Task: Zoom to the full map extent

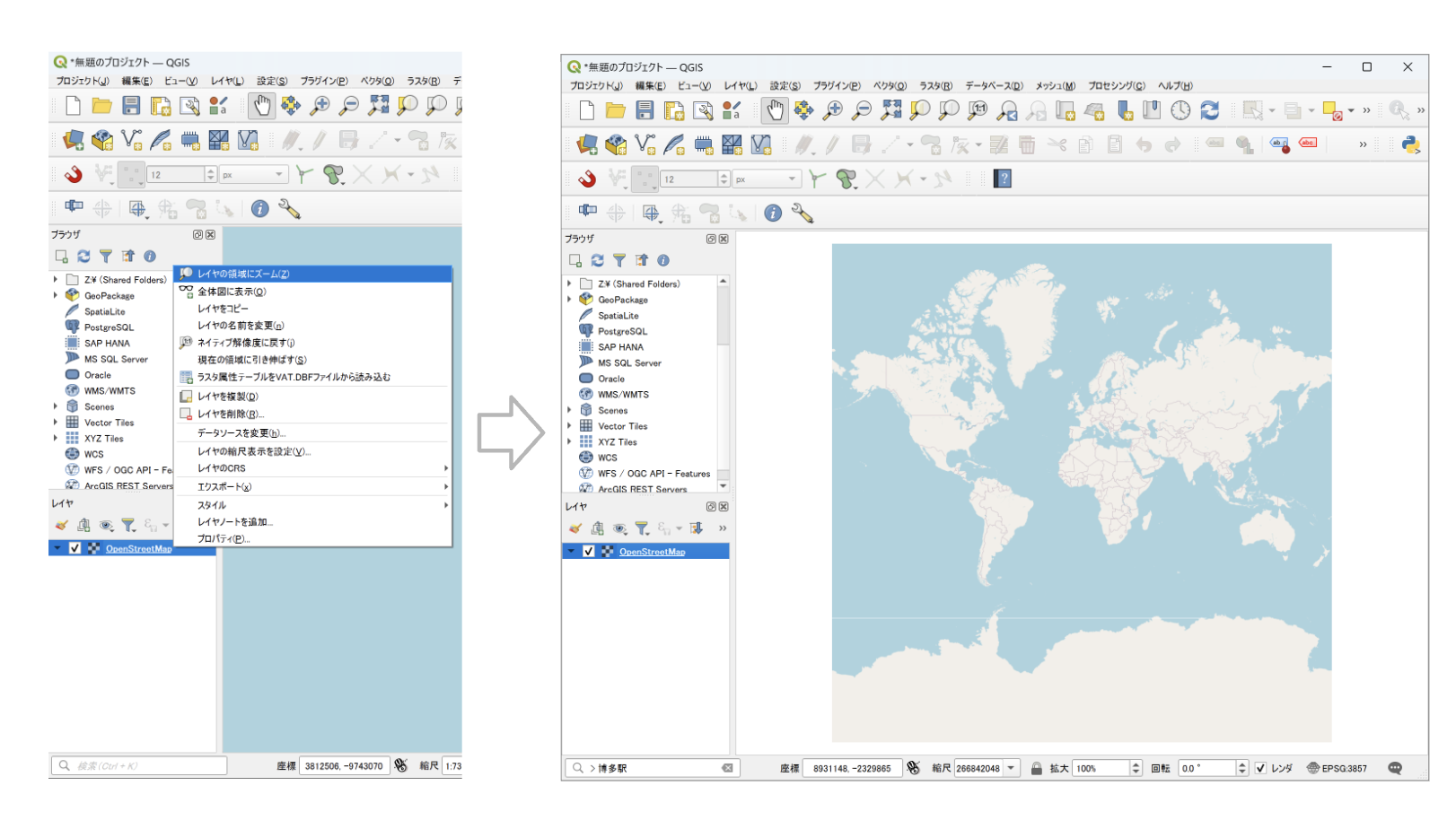Action: coord(891,110)
